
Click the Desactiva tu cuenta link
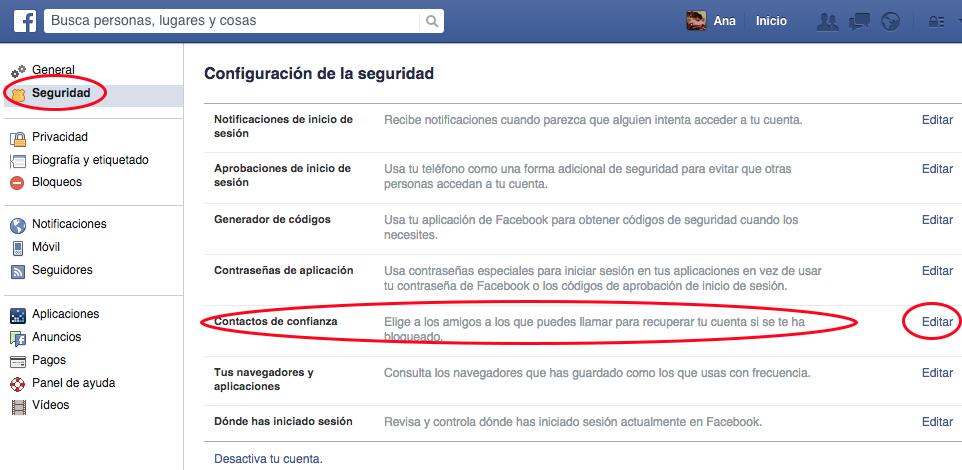268,458
